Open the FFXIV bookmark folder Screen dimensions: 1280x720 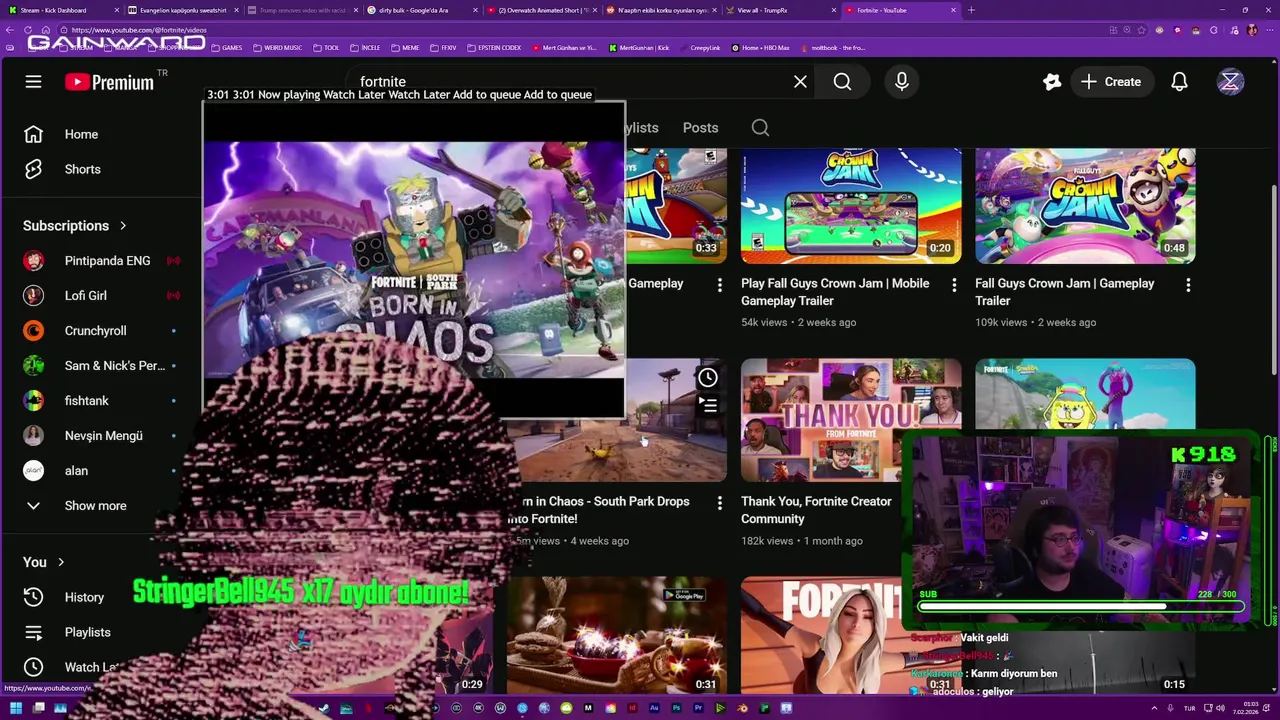click(444, 47)
